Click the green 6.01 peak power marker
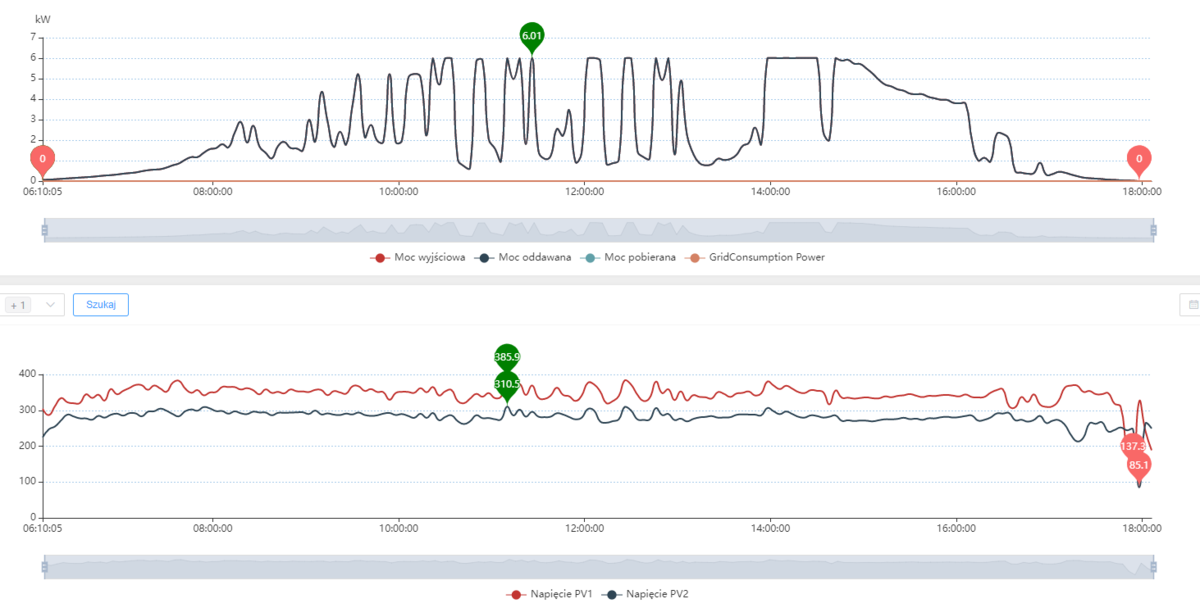The height and width of the screenshot is (608, 1200). (532, 37)
